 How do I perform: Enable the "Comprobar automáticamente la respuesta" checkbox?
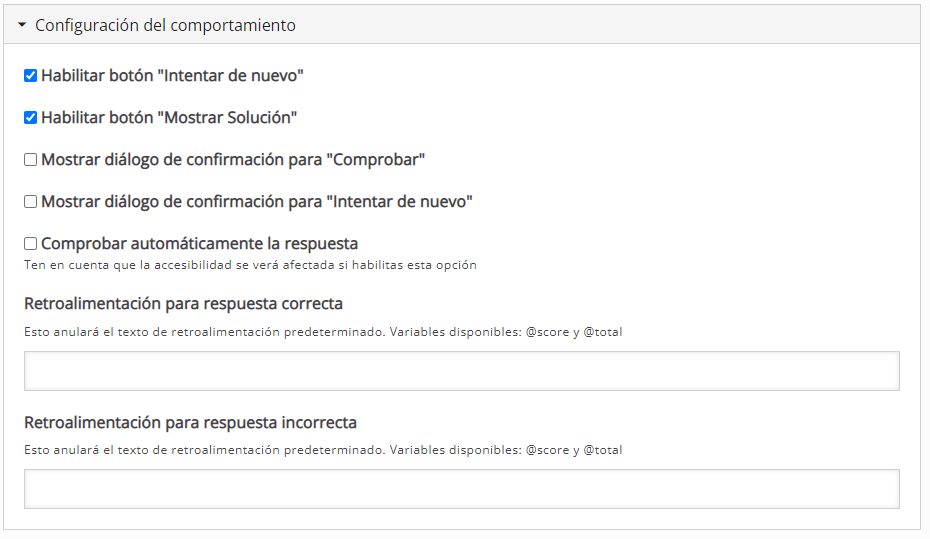[x=31, y=244]
